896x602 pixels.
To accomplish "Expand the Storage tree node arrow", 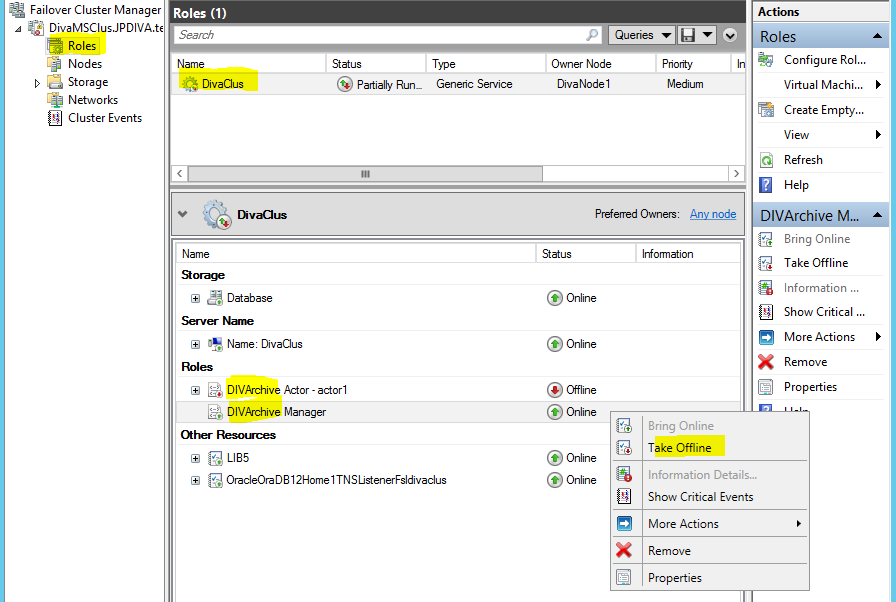I will (x=37, y=83).
